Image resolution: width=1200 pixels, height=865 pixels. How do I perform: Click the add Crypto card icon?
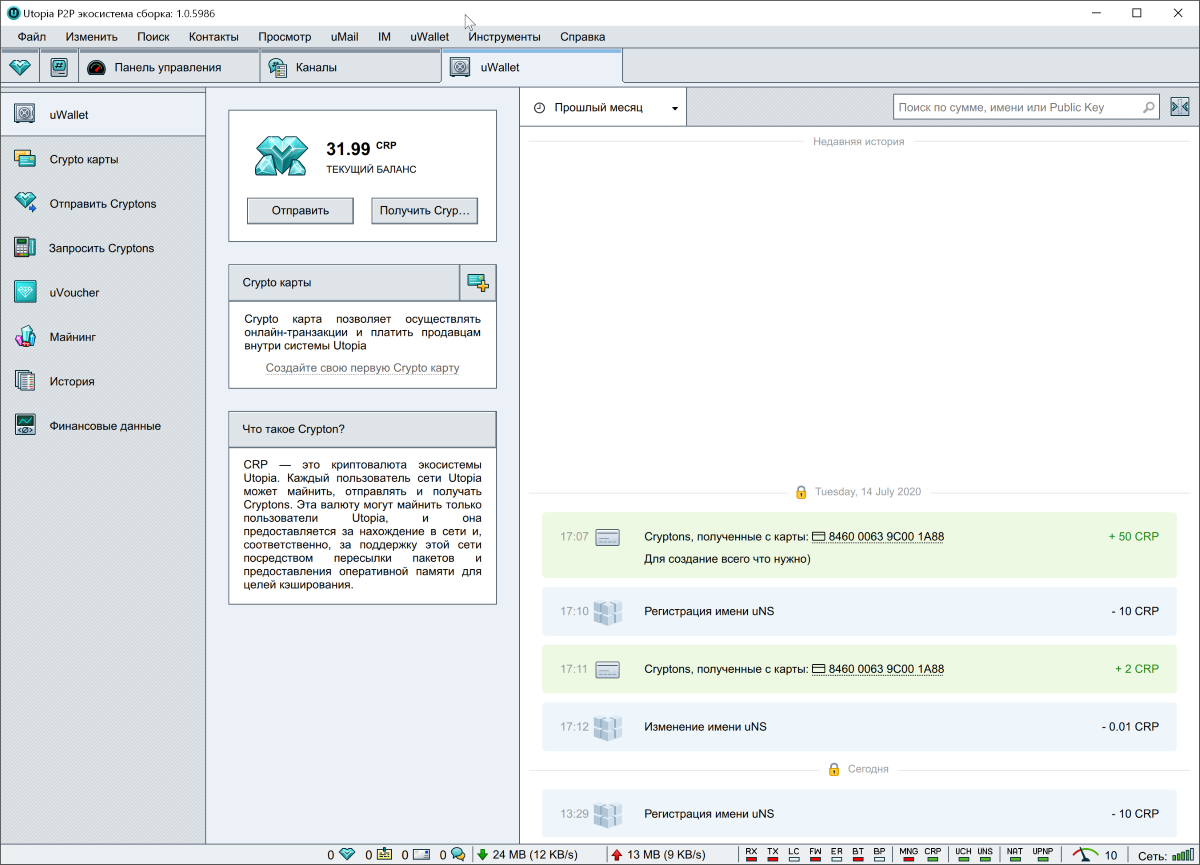478,283
